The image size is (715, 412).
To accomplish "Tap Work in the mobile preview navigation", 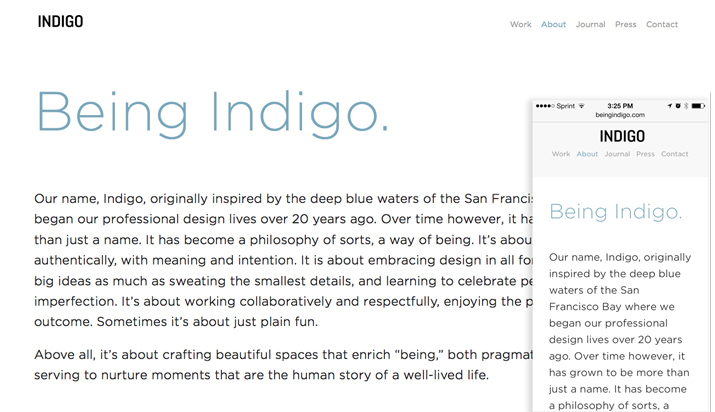I will [560, 154].
